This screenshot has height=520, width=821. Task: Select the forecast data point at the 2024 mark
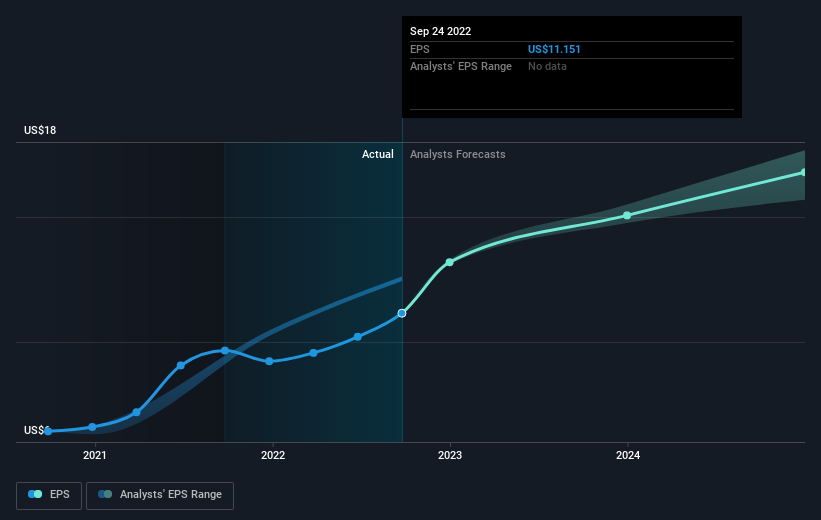627,215
